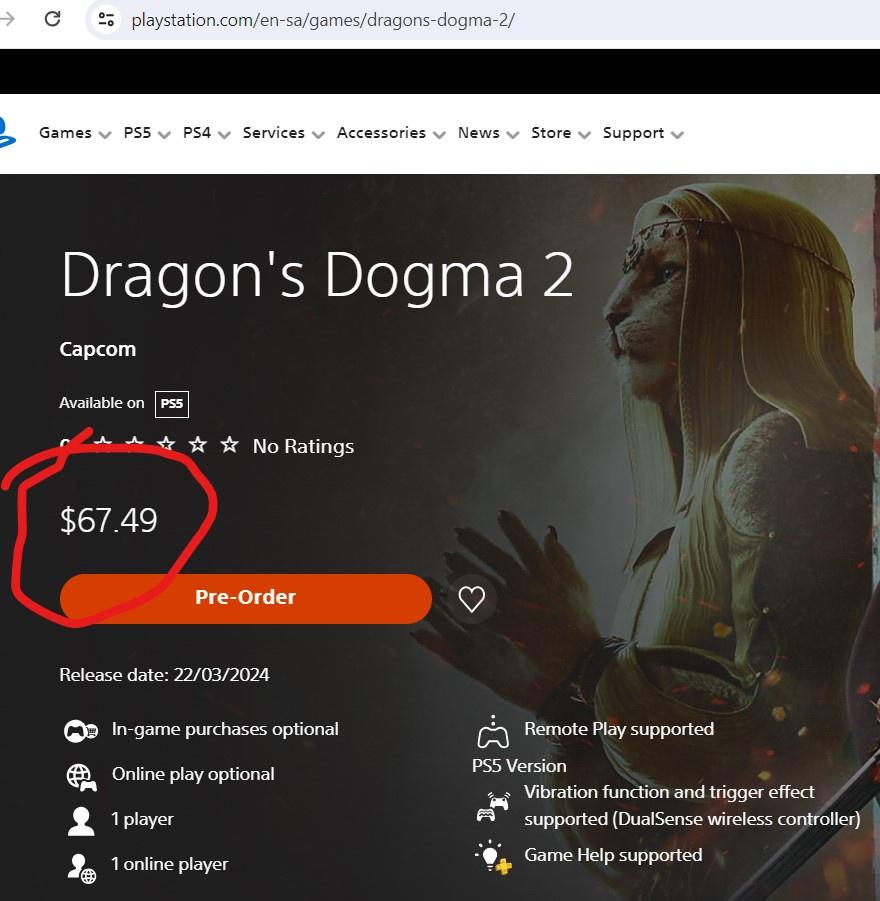The image size is (880, 901).
Task: Expand PS4 dropdown chevron
Action: point(225,135)
